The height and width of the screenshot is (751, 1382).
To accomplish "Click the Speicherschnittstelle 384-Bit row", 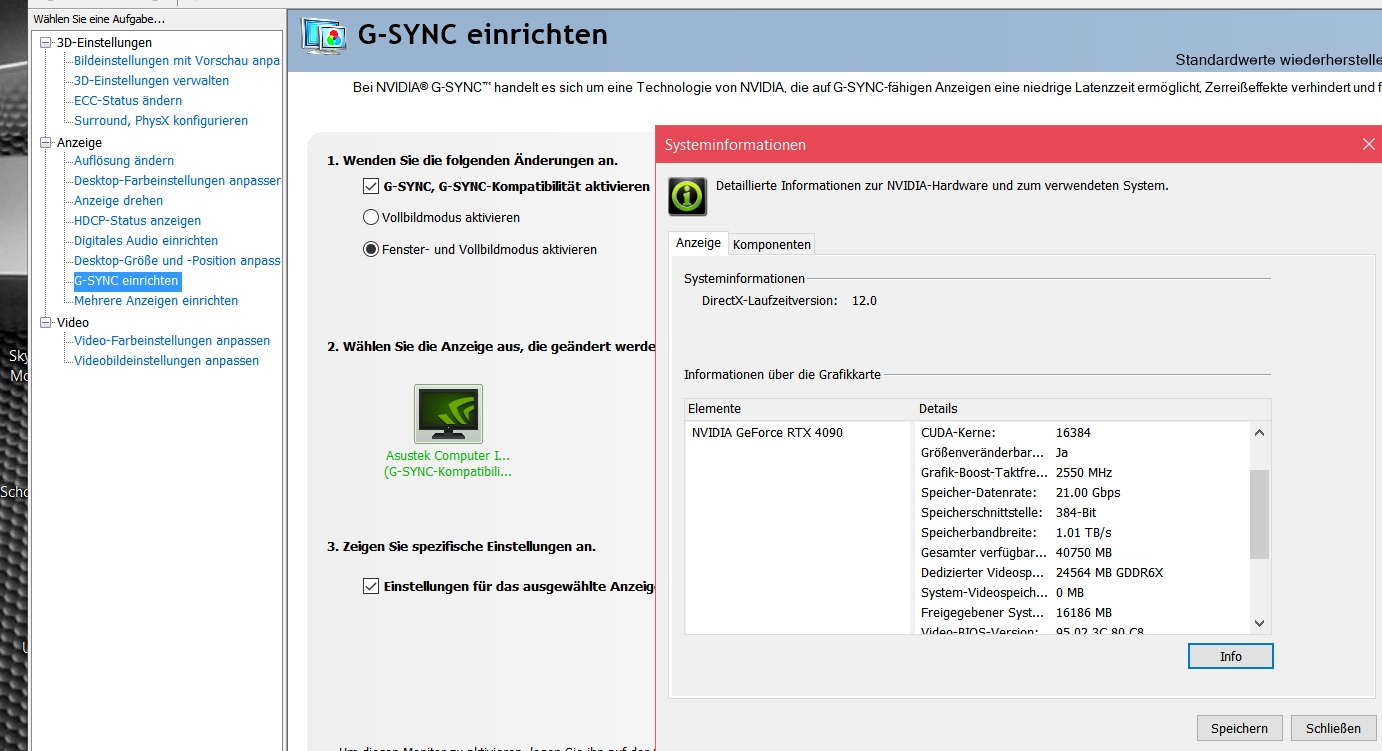I will coord(1083,513).
